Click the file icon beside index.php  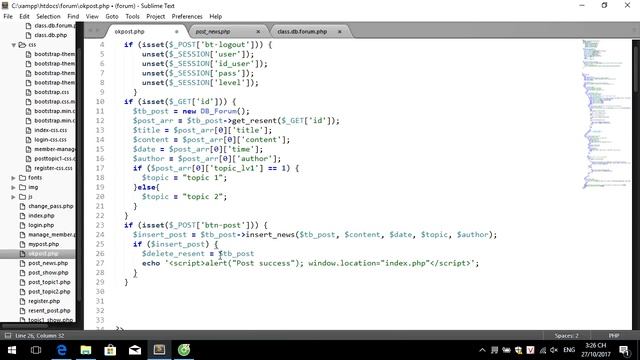tap(22, 216)
